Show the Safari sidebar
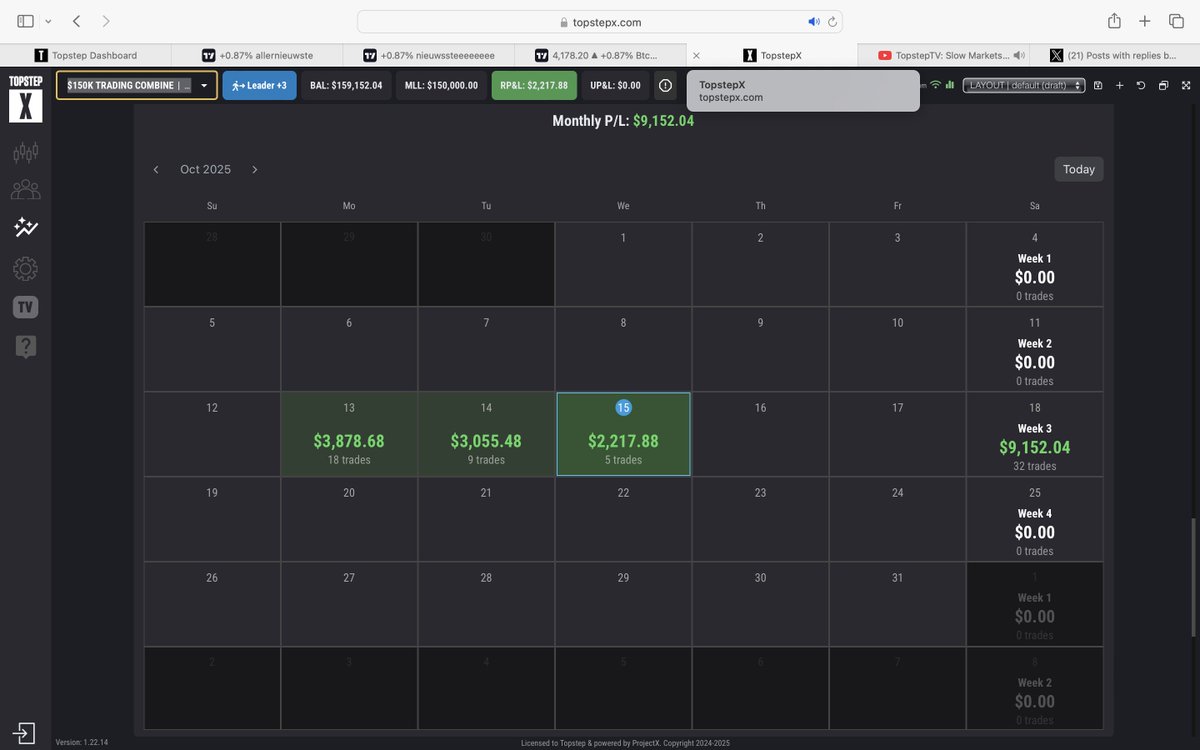 (25, 21)
